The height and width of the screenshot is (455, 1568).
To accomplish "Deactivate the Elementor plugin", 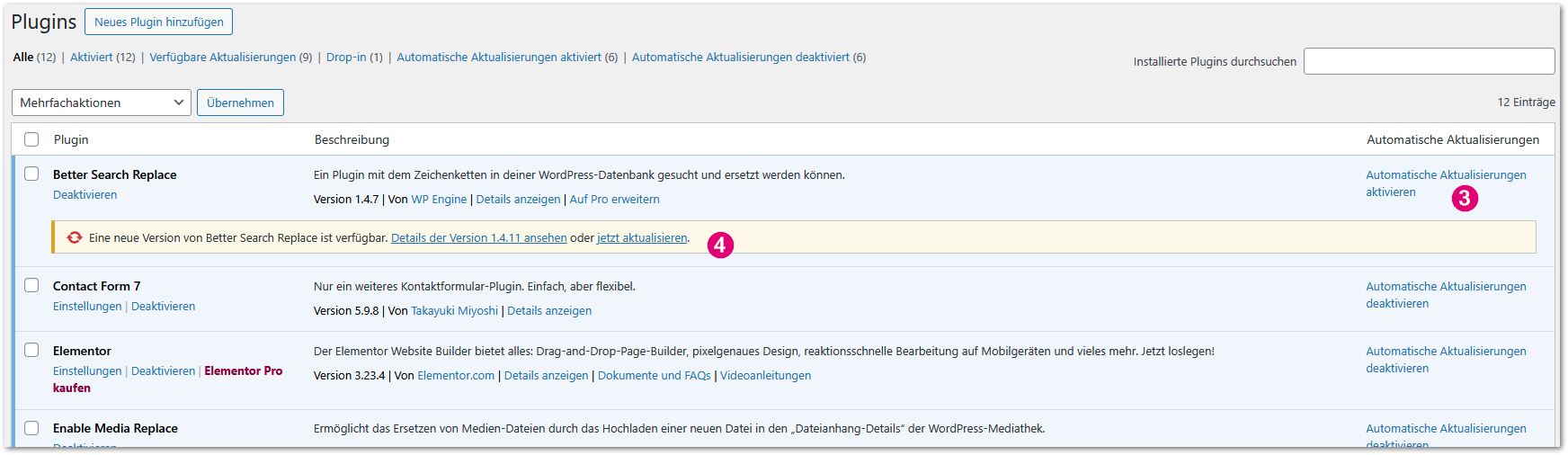I will click(163, 370).
